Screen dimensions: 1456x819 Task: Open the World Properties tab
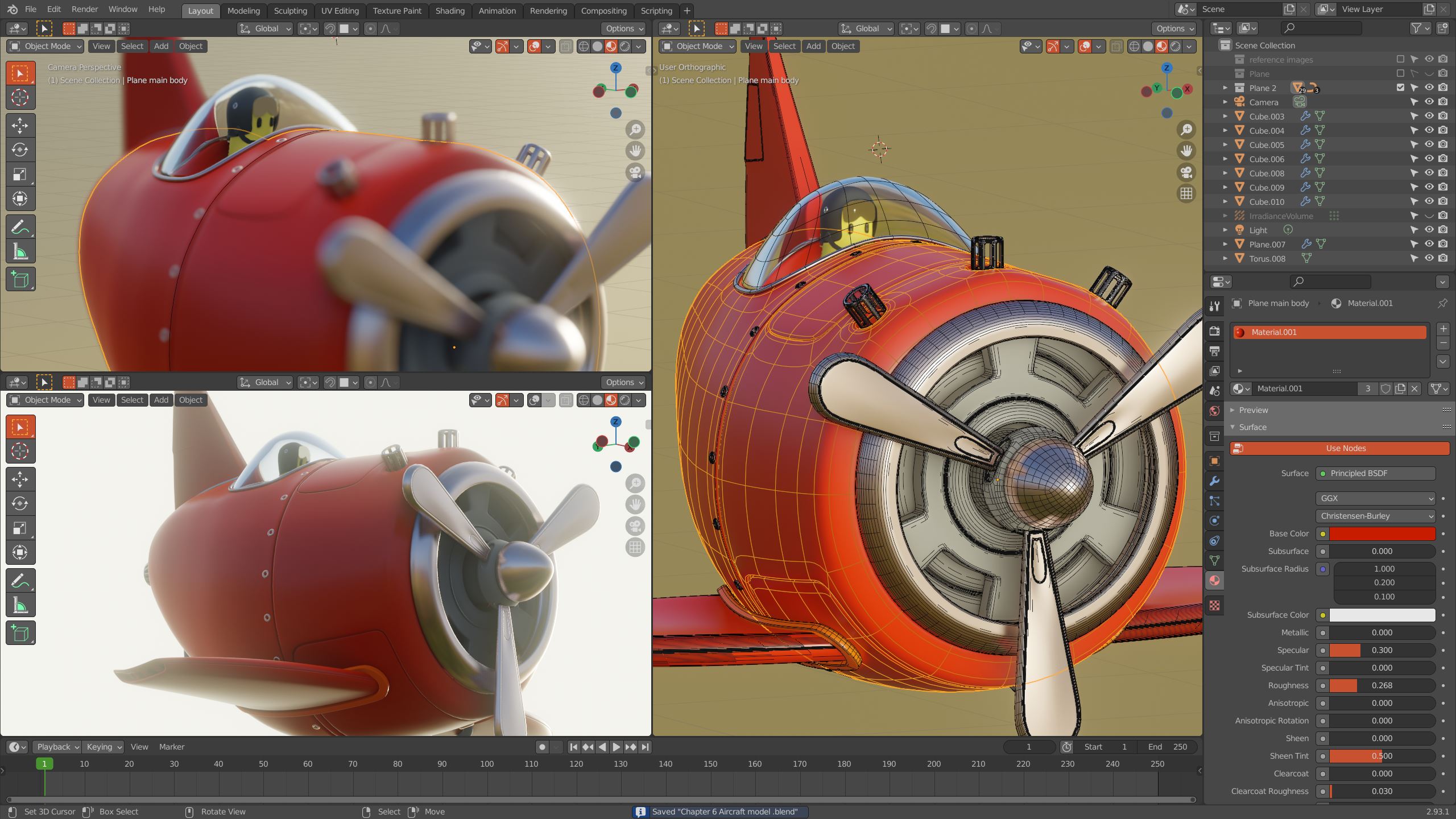[1214, 411]
